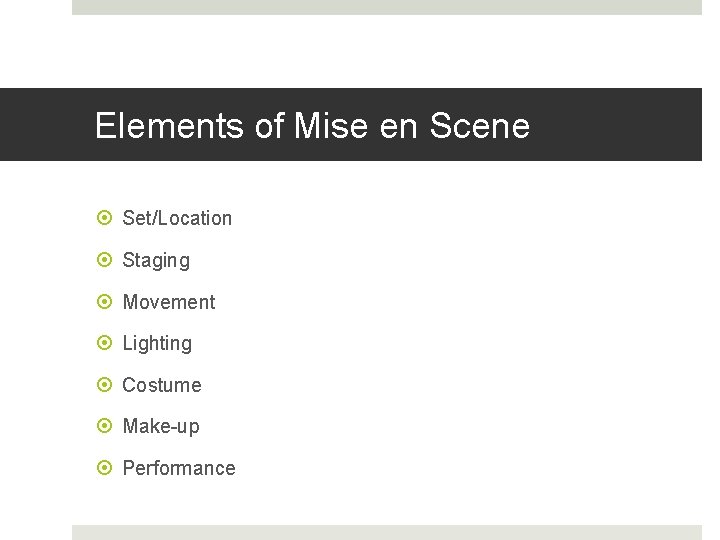Click the word "Scene" in the slide title
Screen dimensions: 720x540
479,126
